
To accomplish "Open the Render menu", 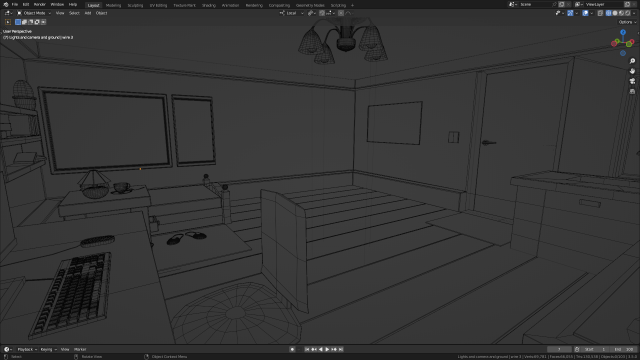I will click(40, 4).
